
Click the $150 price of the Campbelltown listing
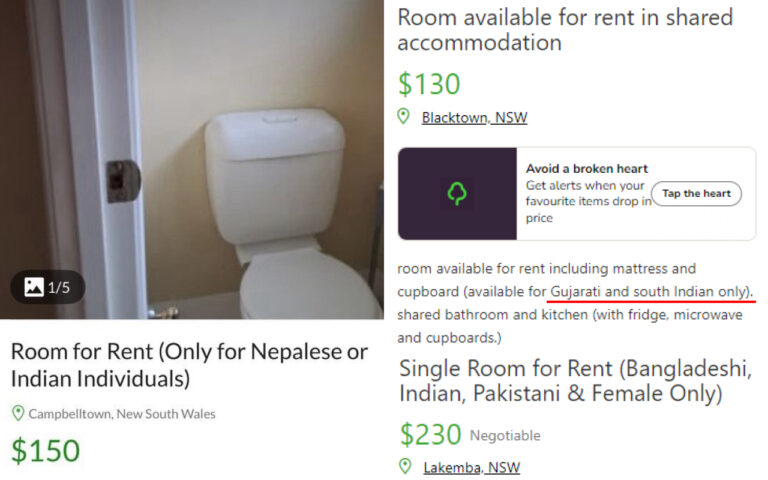(x=45, y=449)
